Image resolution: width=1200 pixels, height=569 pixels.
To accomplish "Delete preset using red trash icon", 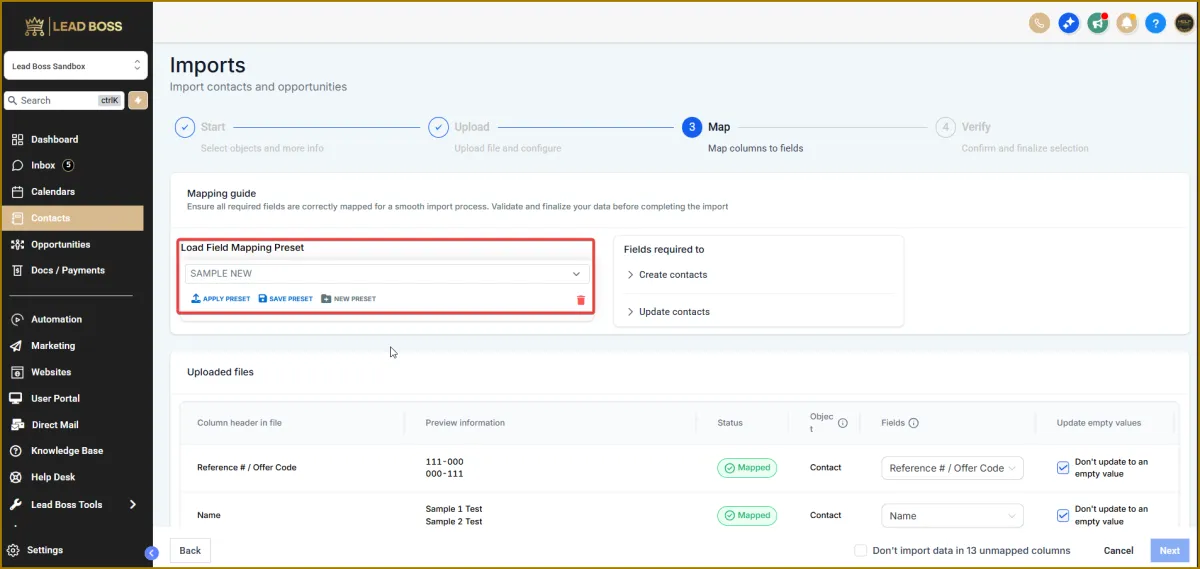I will [x=581, y=299].
